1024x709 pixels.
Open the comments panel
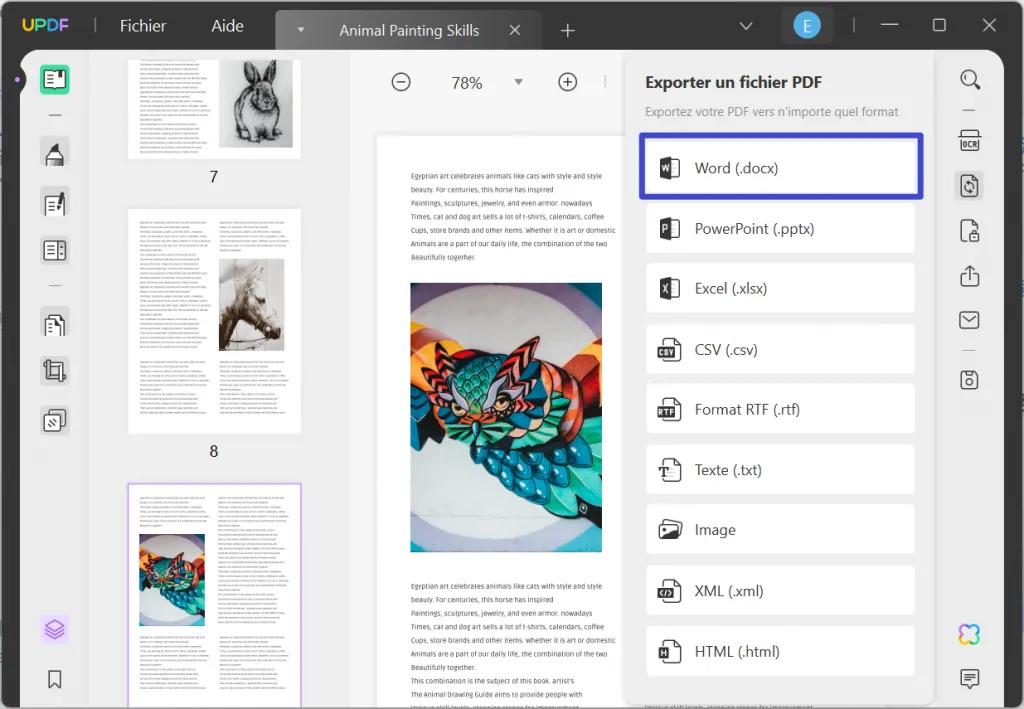pos(968,679)
